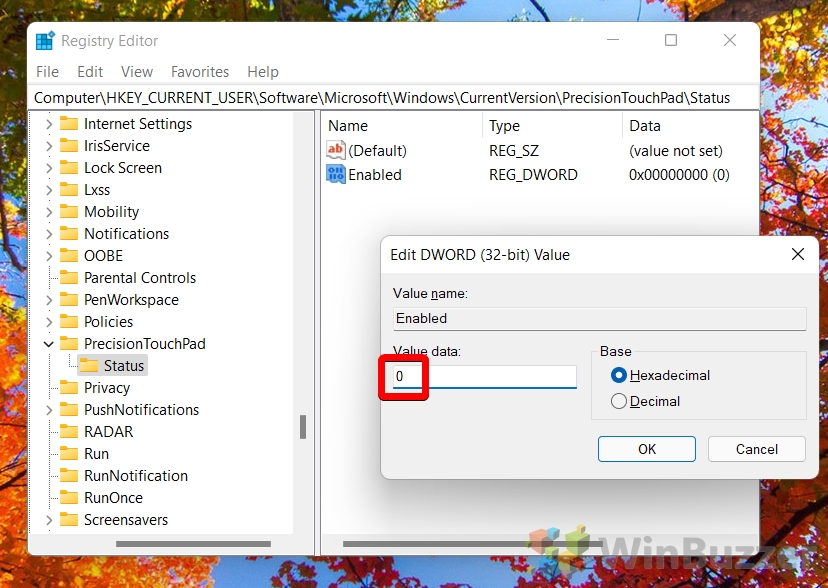
Task: Click the (Default) string value icon
Action: pyautogui.click(x=336, y=150)
